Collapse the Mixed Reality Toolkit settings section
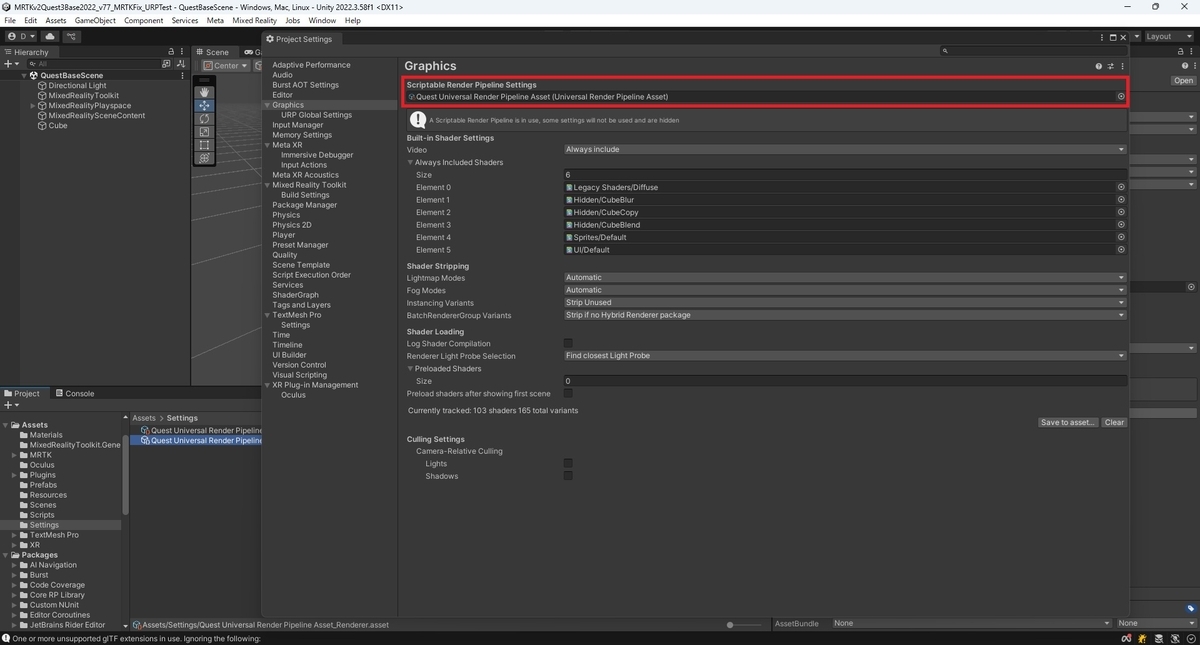The width and height of the screenshot is (1200, 645). [x=266, y=185]
